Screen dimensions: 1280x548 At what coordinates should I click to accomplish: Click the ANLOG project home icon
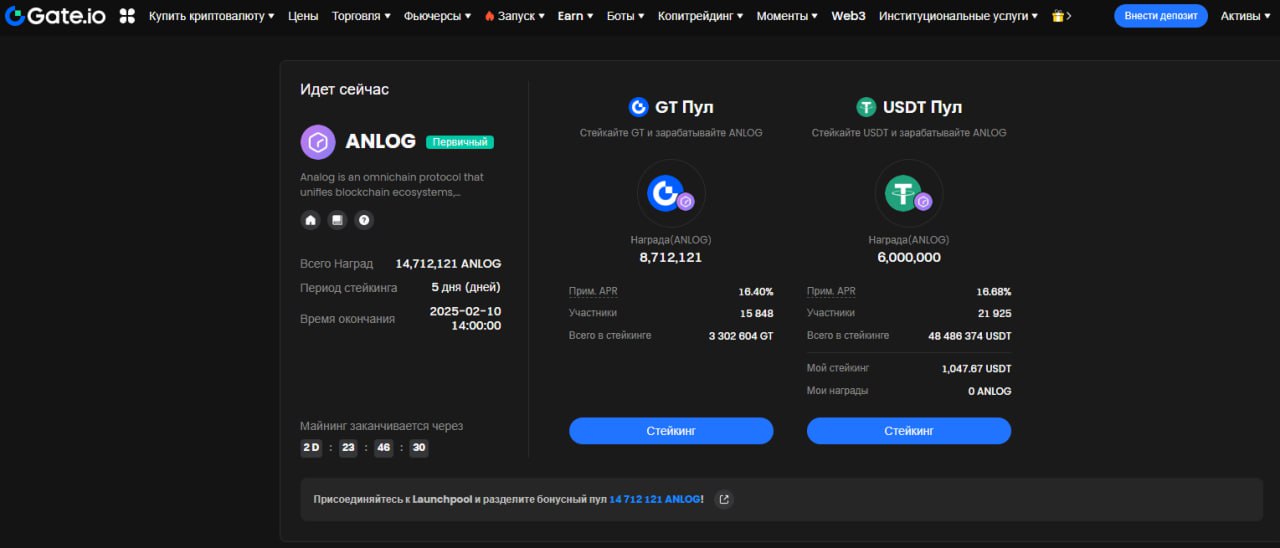[x=311, y=220]
